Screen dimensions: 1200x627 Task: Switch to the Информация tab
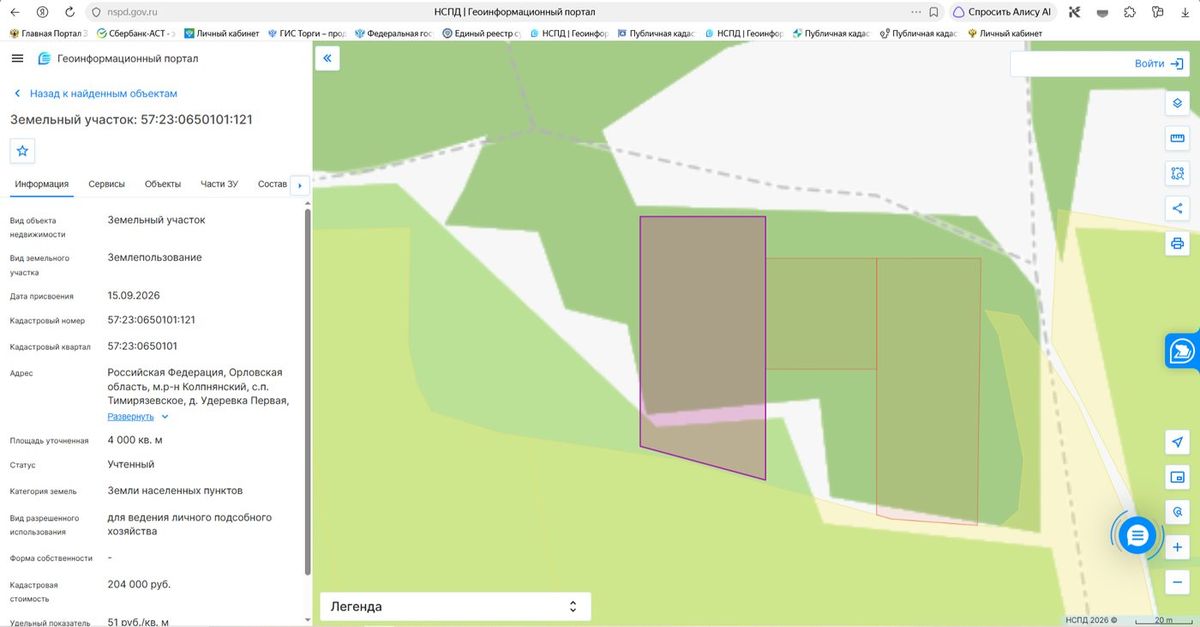pyautogui.click(x=42, y=184)
